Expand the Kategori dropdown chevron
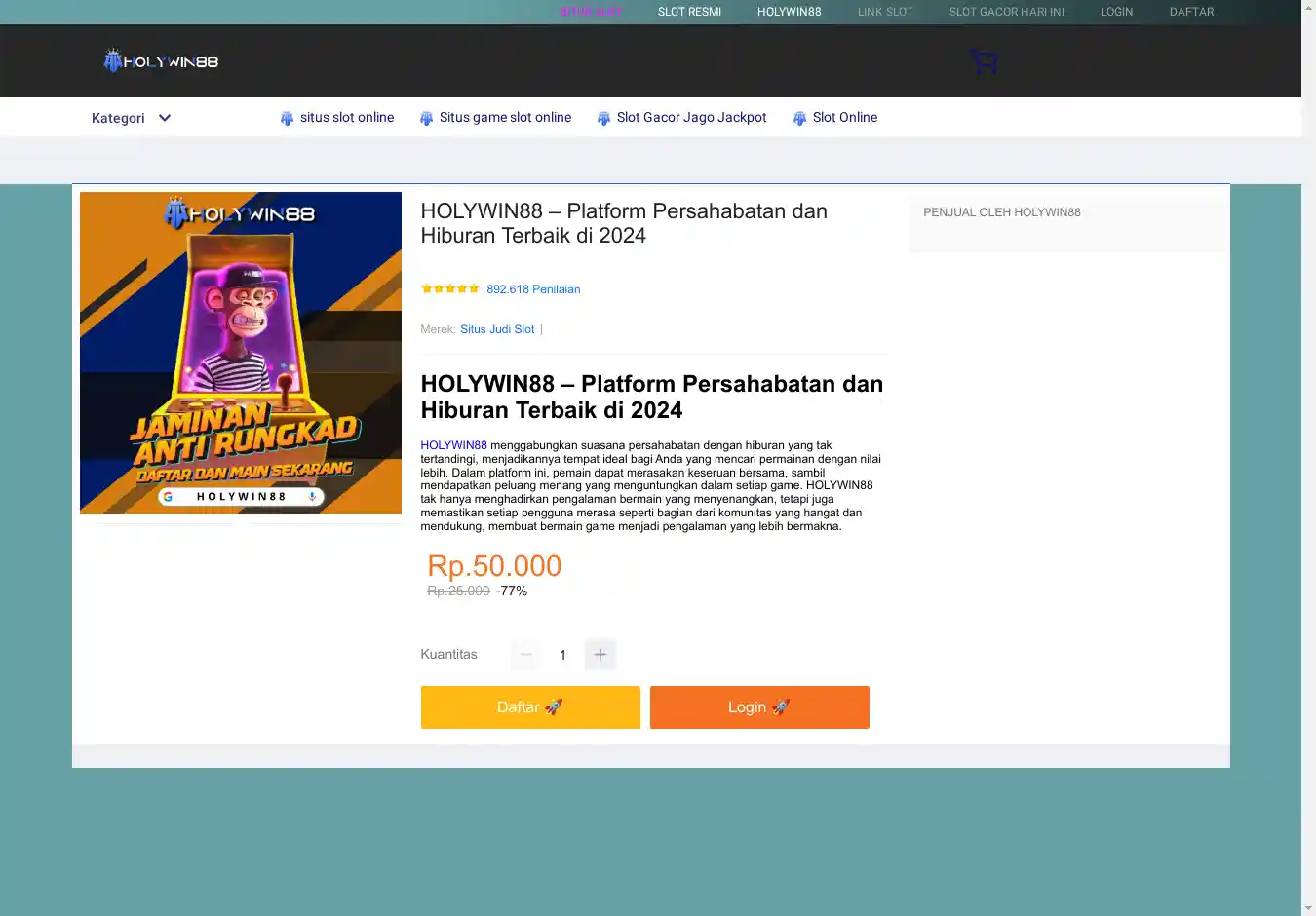The height and width of the screenshot is (916, 1316). tap(165, 118)
